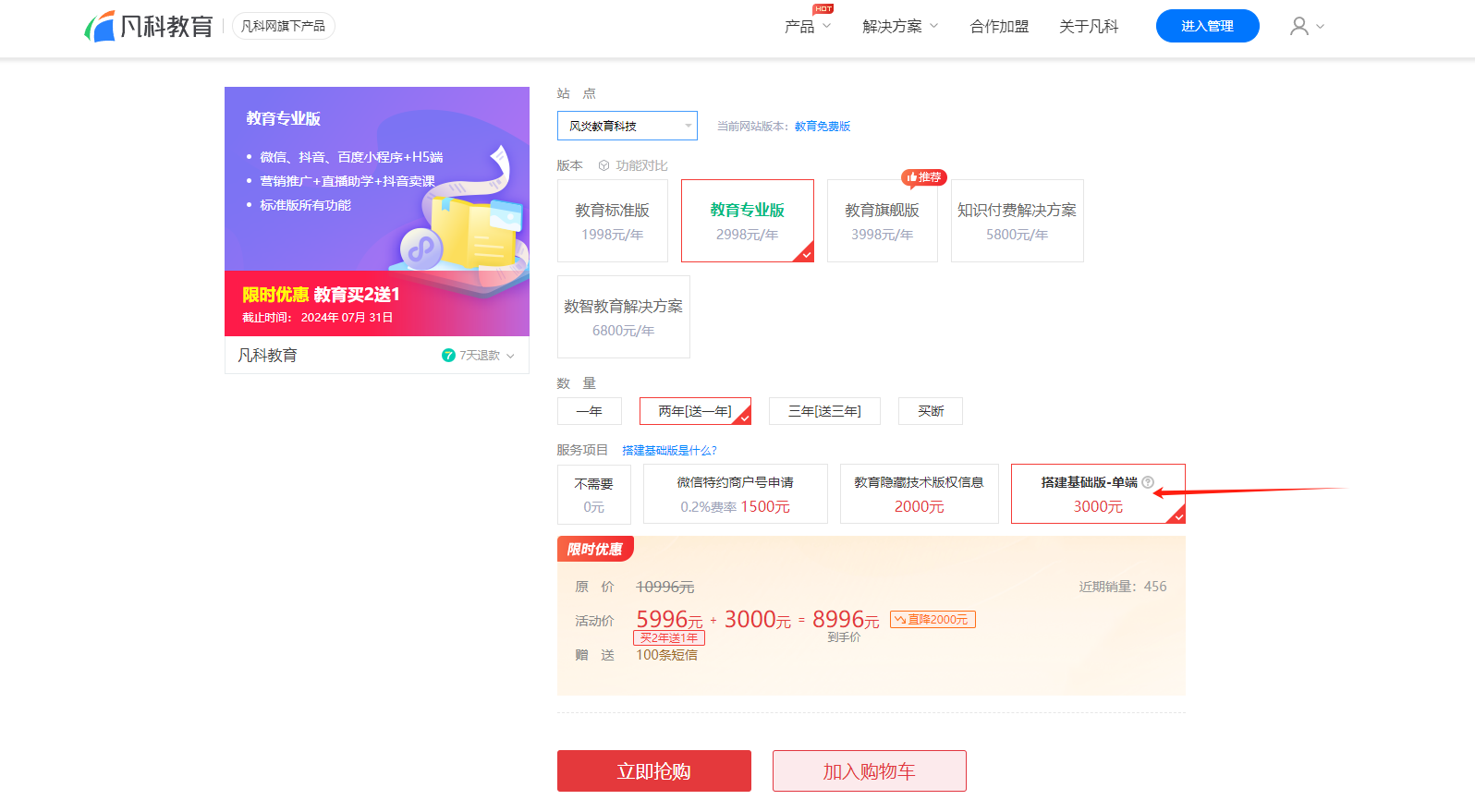Open 关于凡科 navigation item
Viewport: 1475px width, 812px height.
1089,27
